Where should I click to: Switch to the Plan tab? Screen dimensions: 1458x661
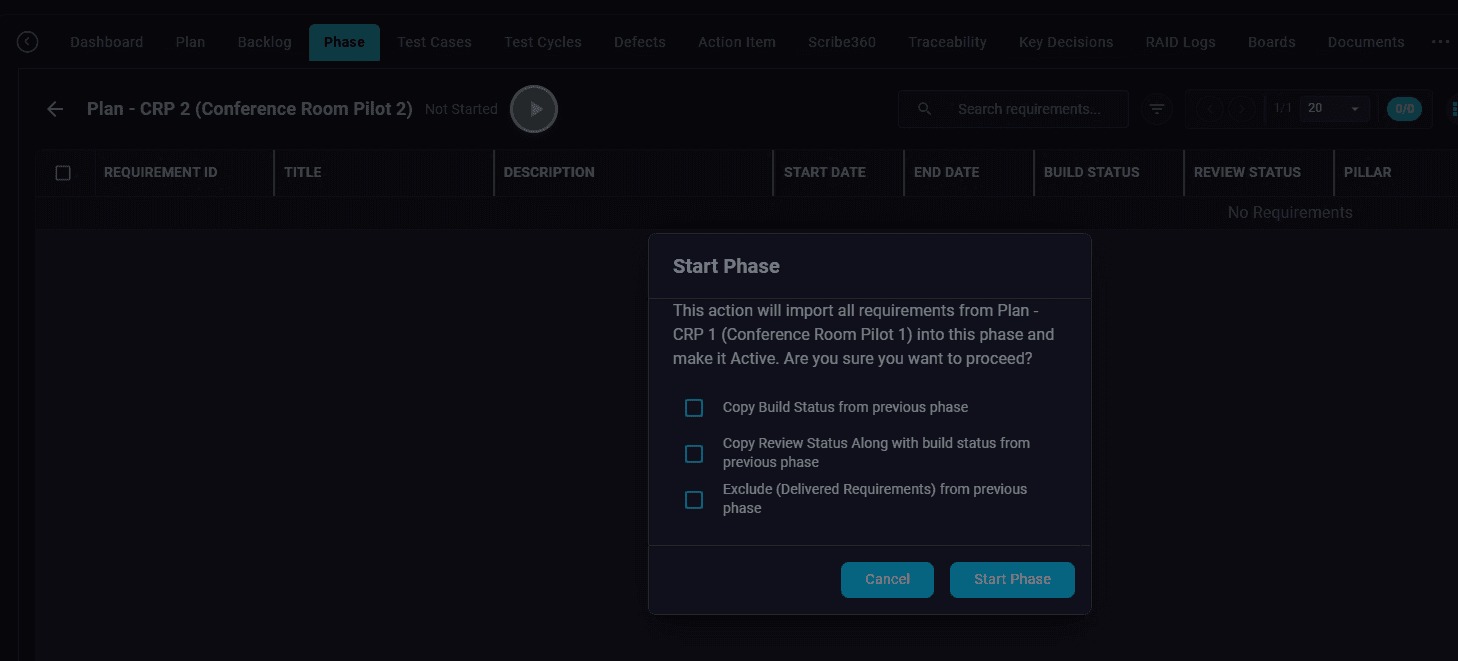point(190,42)
